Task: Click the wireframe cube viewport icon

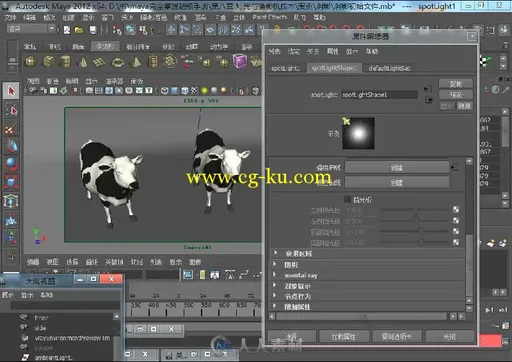Action: click(x=164, y=90)
